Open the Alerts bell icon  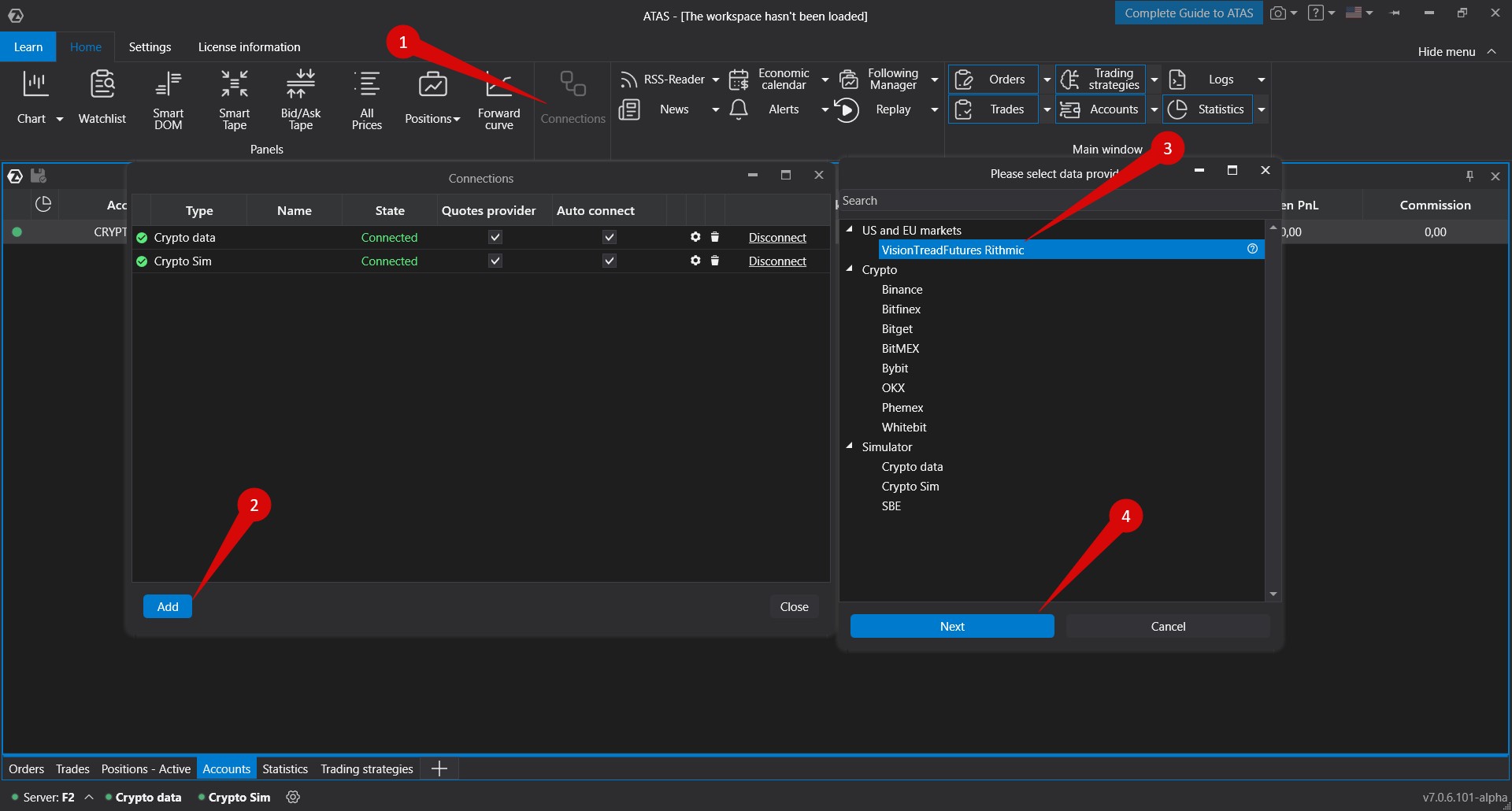[739, 109]
